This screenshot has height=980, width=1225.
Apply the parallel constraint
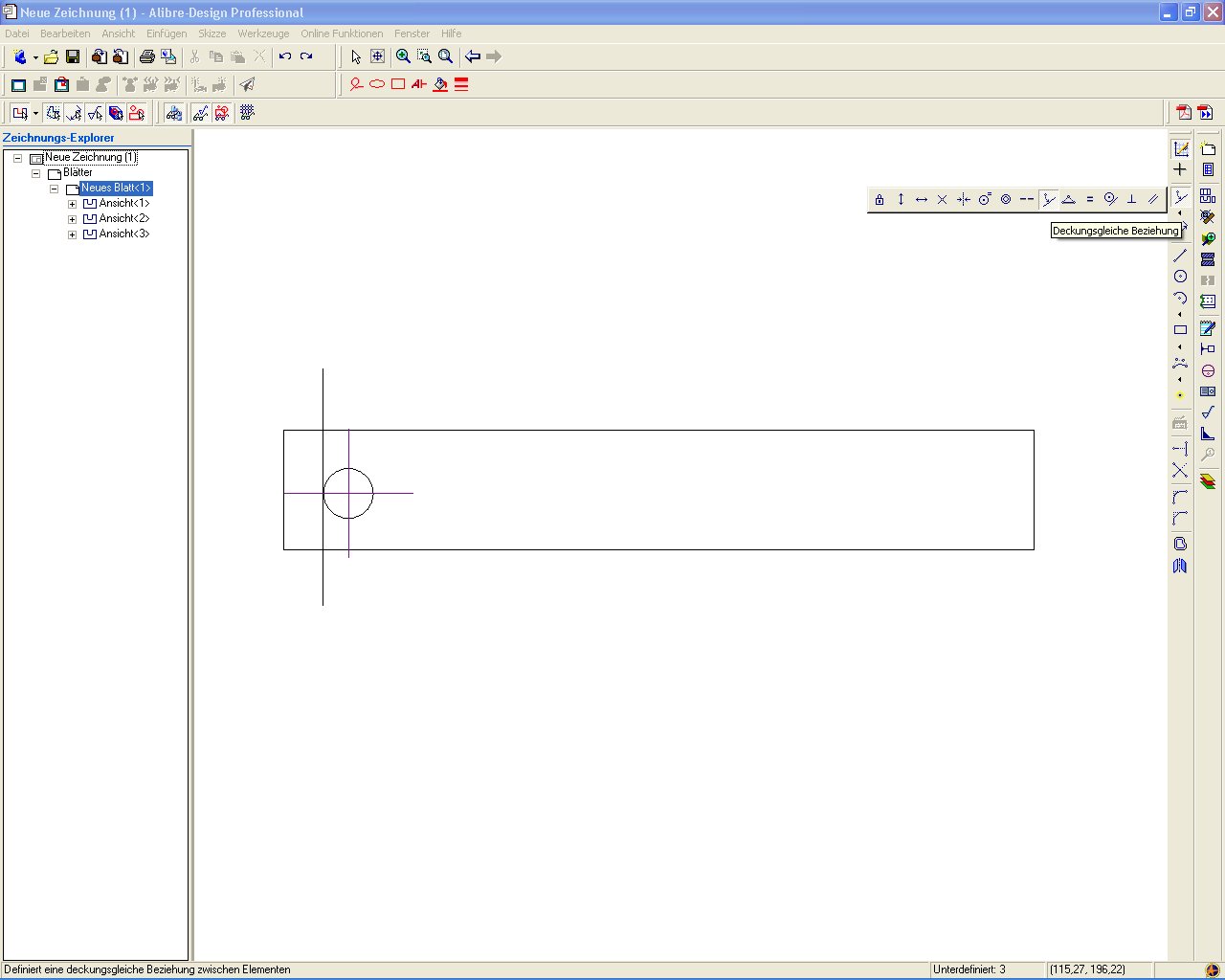pyautogui.click(x=1152, y=199)
